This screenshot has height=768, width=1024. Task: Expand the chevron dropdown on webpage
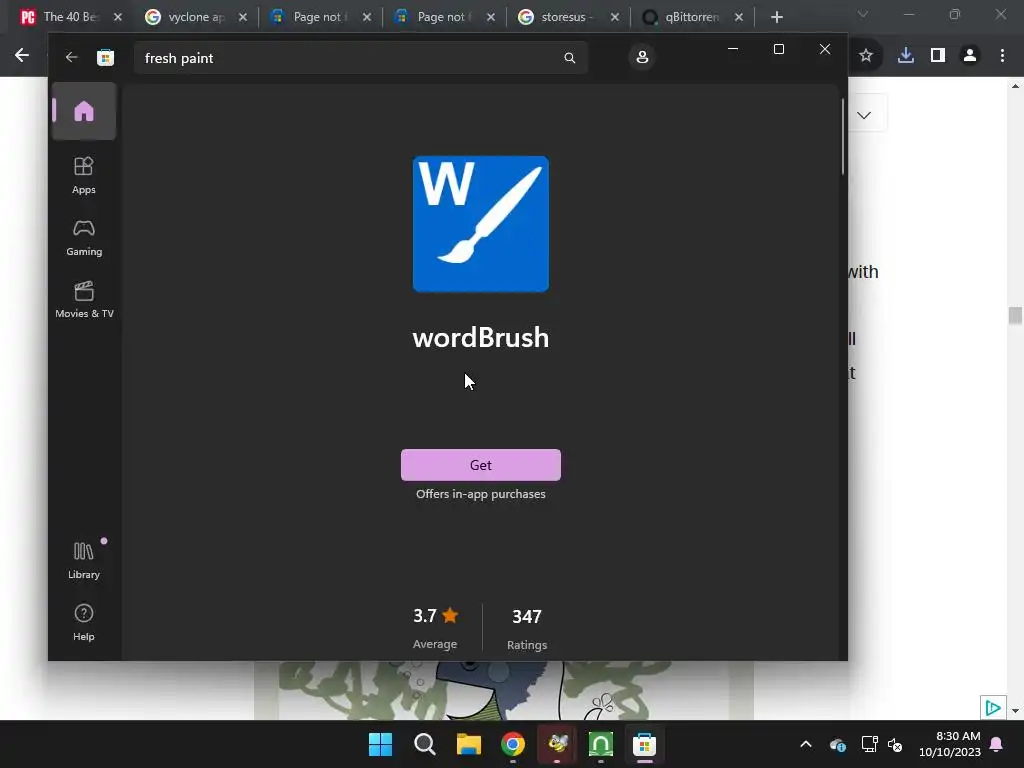pyautogui.click(x=864, y=115)
